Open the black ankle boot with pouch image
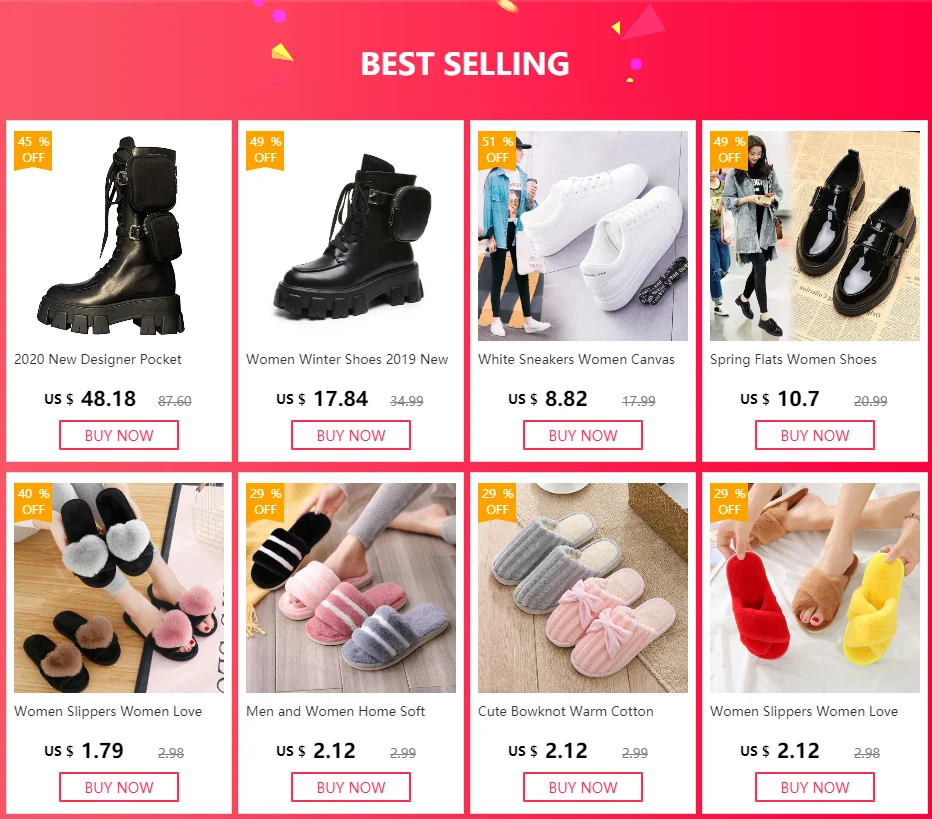This screenshot has height=819, width=932. [x=351, y=236]
